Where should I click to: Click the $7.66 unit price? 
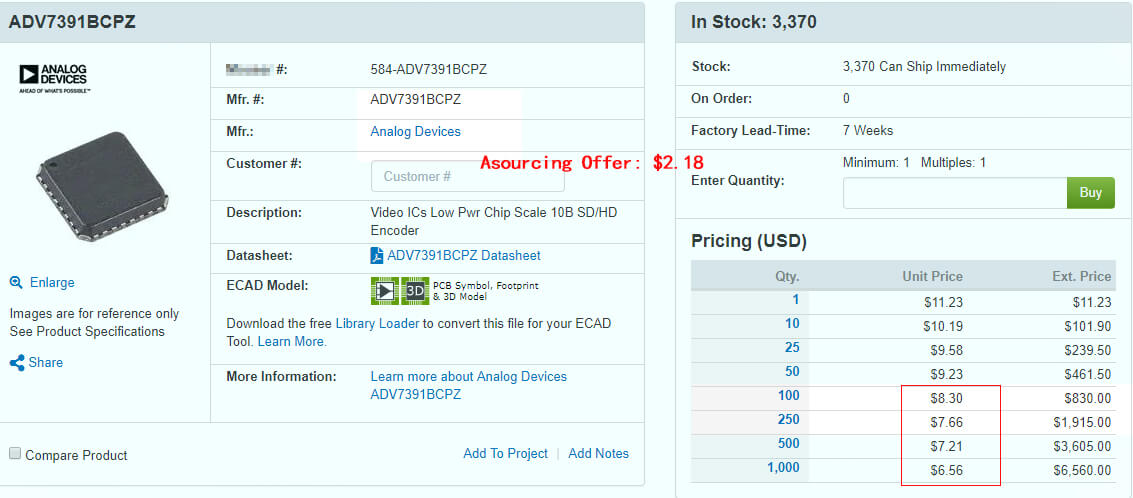pos(947,422)
